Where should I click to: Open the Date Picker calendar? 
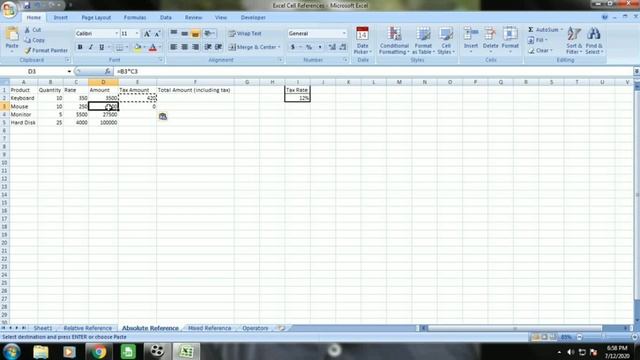tap(362, 40)
